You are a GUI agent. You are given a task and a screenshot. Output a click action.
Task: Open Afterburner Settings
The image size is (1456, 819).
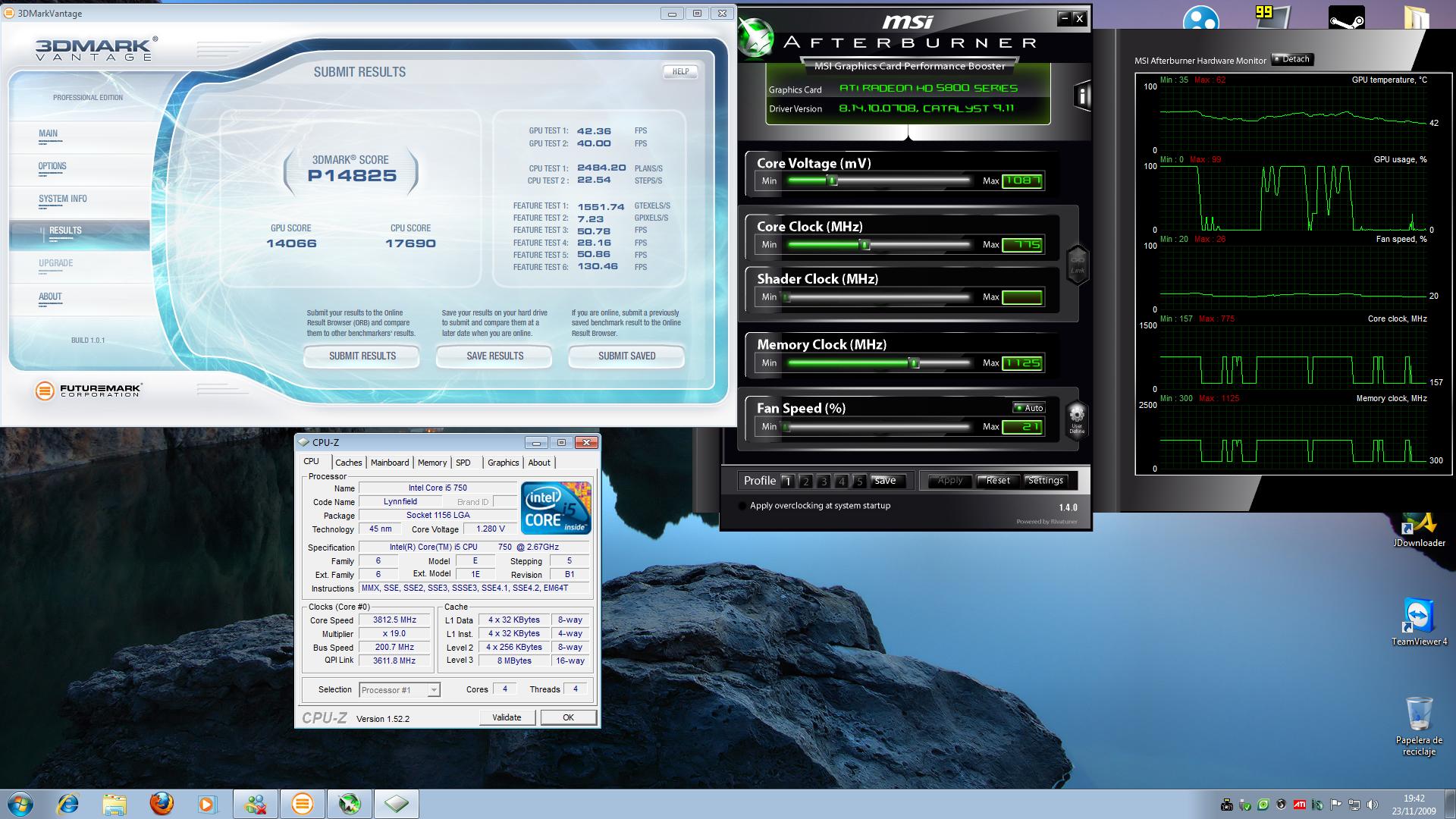point(1046,481)
